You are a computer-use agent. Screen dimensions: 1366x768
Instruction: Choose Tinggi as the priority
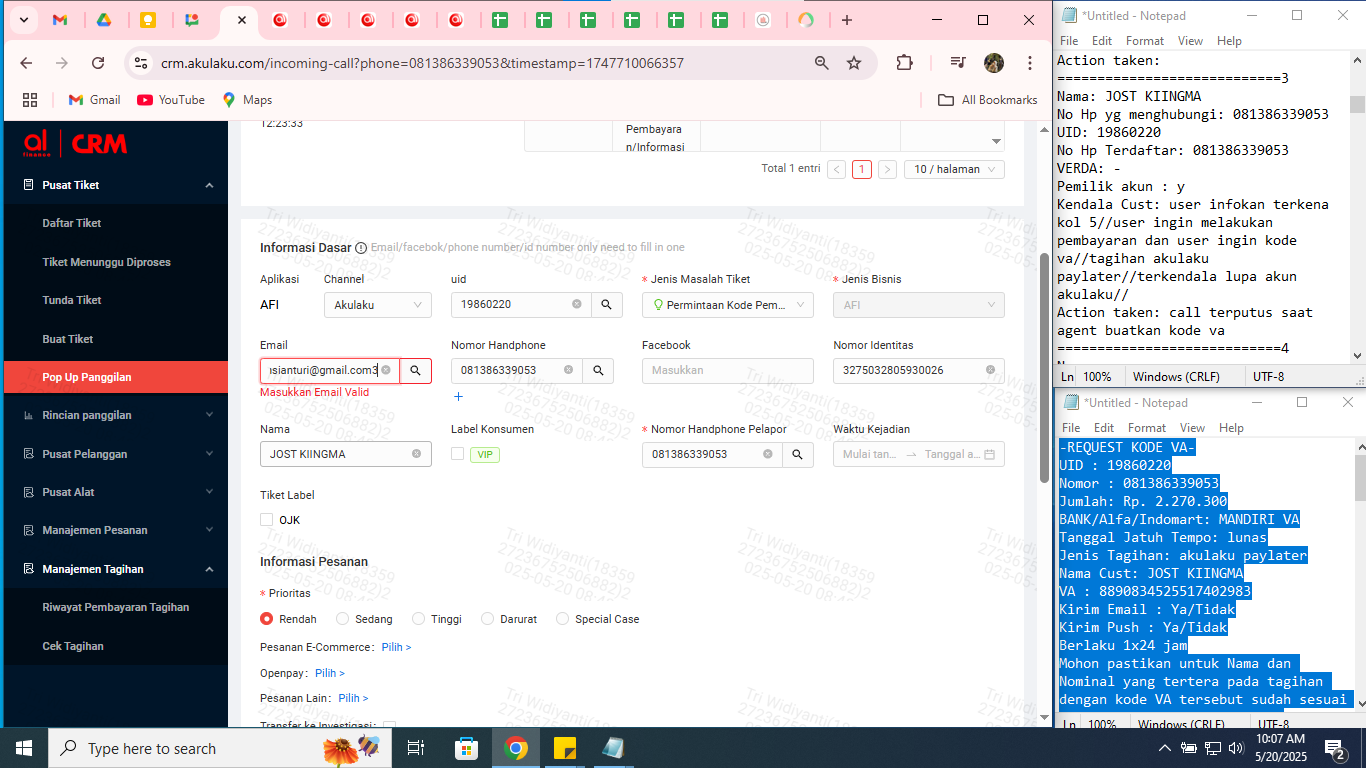tap(419, 619)
